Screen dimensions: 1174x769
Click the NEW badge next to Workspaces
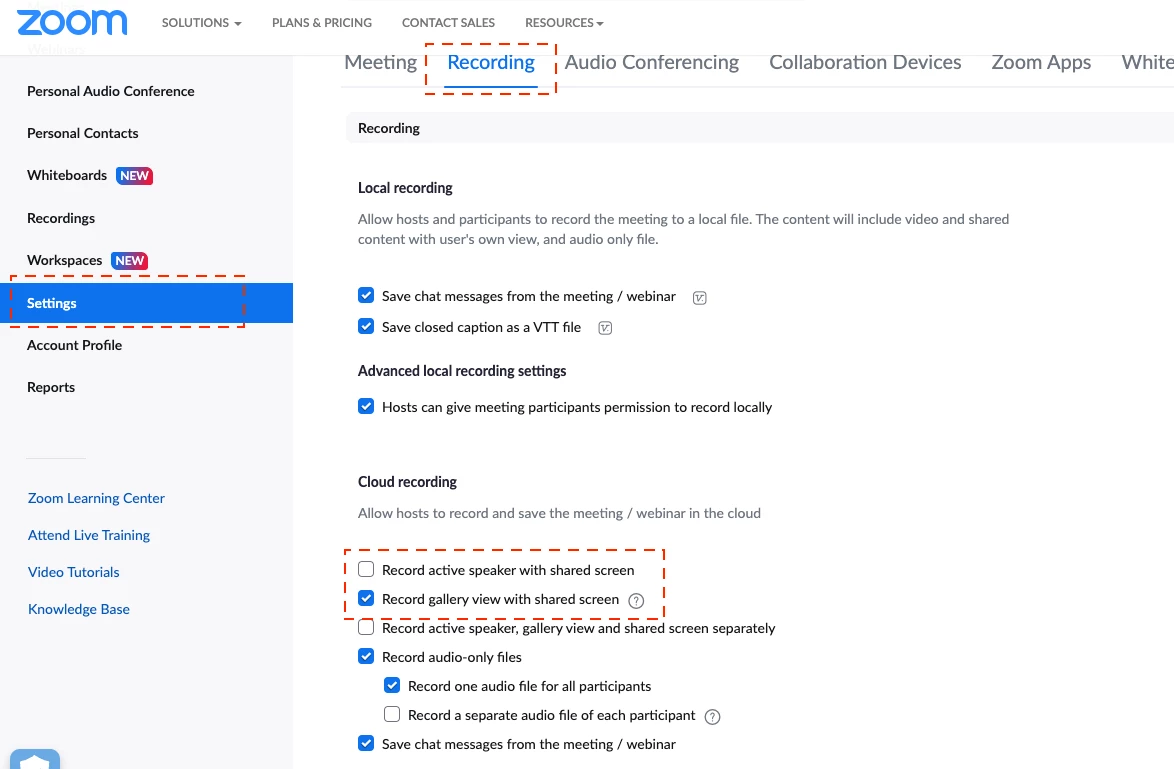(130, 261)
